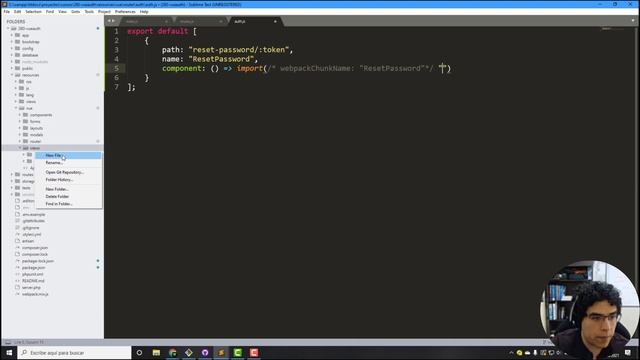Select the config folder icon
Image resolution: width=640 pixels, height=360 pixels.
[18, 48]
